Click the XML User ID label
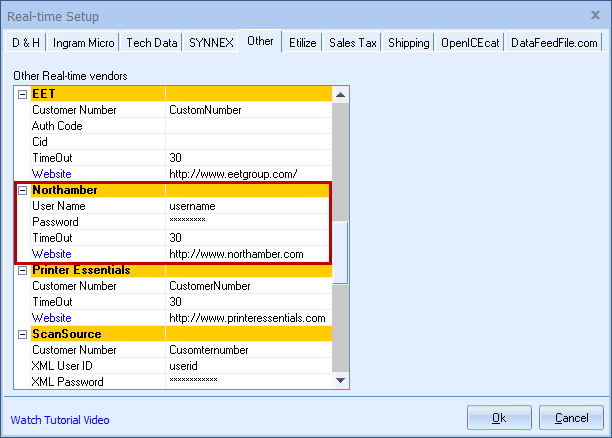 click(62, 366)
